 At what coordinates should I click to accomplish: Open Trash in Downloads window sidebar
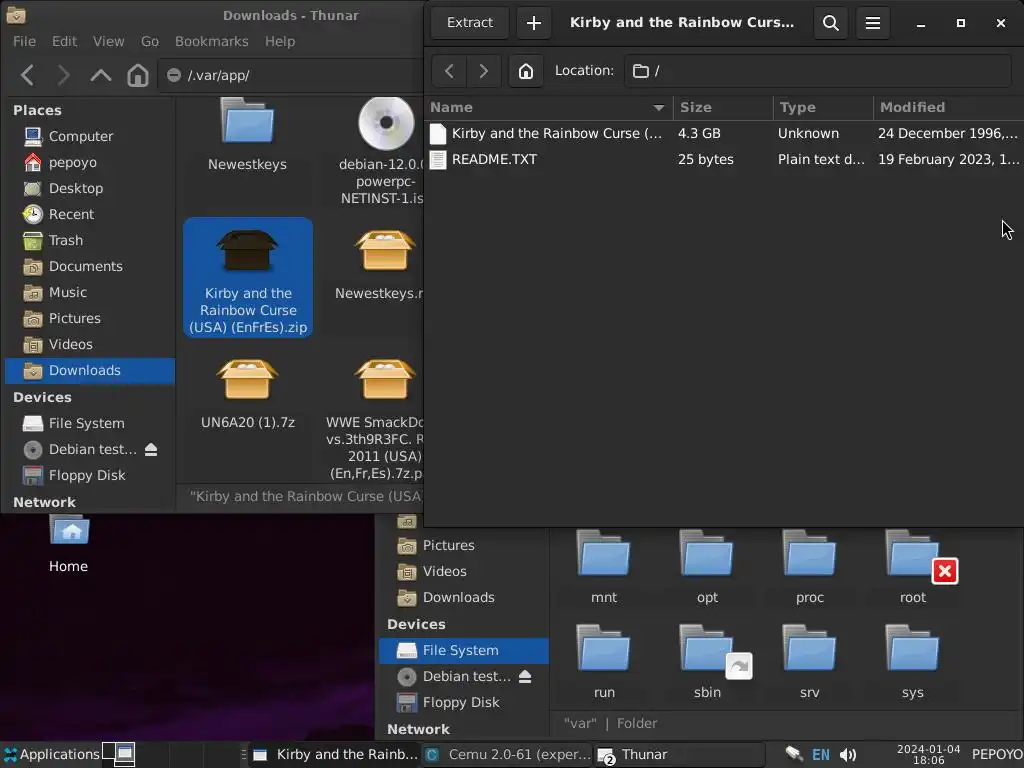[x=90, y=240]
